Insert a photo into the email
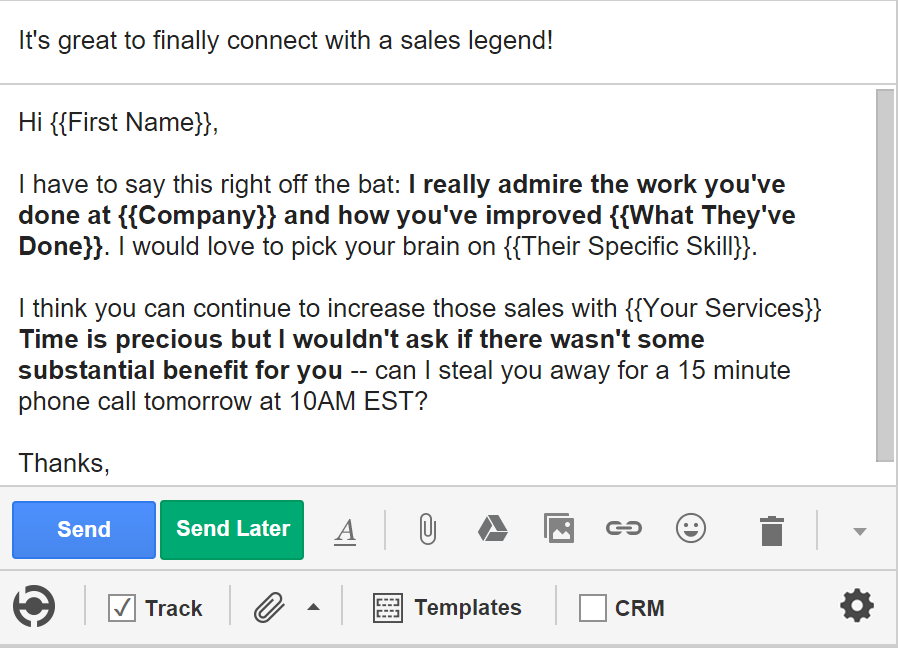The width and height of the screenshot is (898, 648). click(x=558, y=528)
